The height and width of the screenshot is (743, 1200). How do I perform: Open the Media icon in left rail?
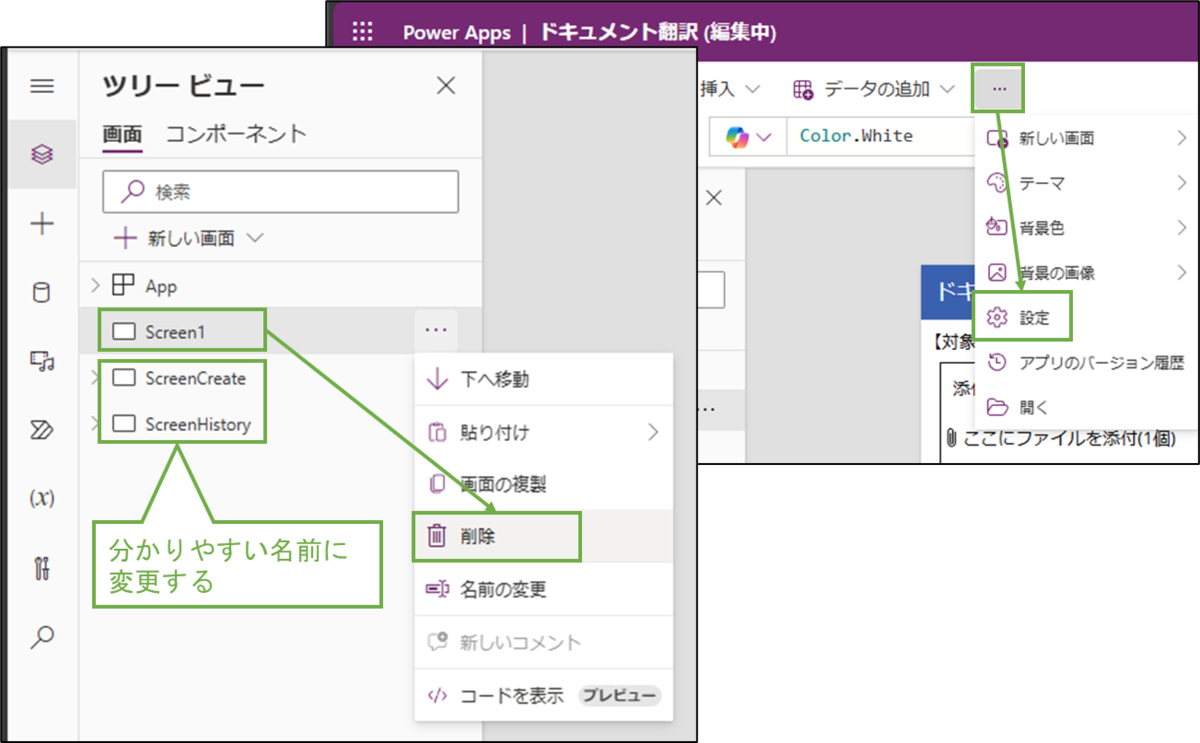point(42,361)
